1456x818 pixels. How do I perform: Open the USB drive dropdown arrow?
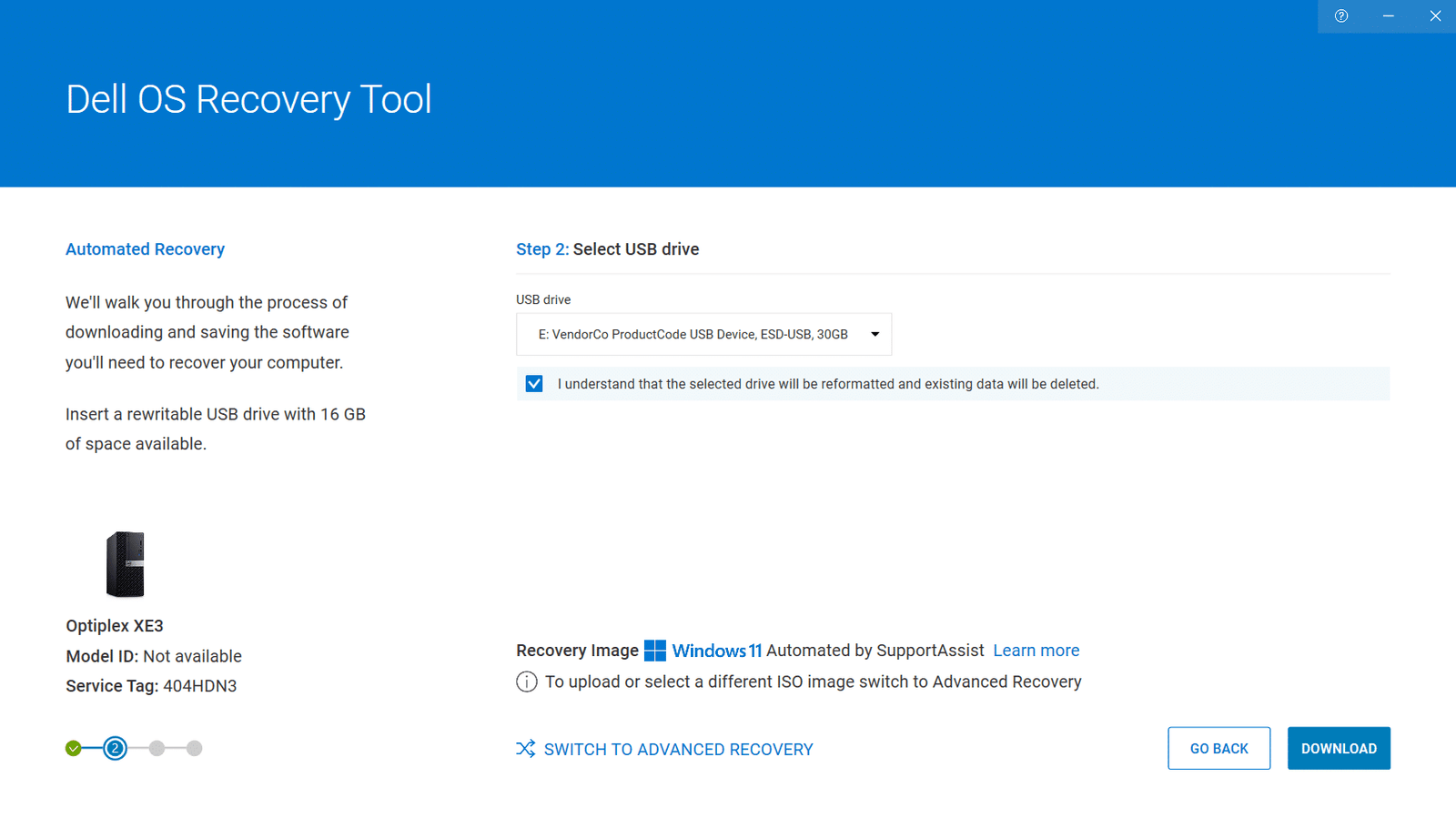click(x=875, y=334)
